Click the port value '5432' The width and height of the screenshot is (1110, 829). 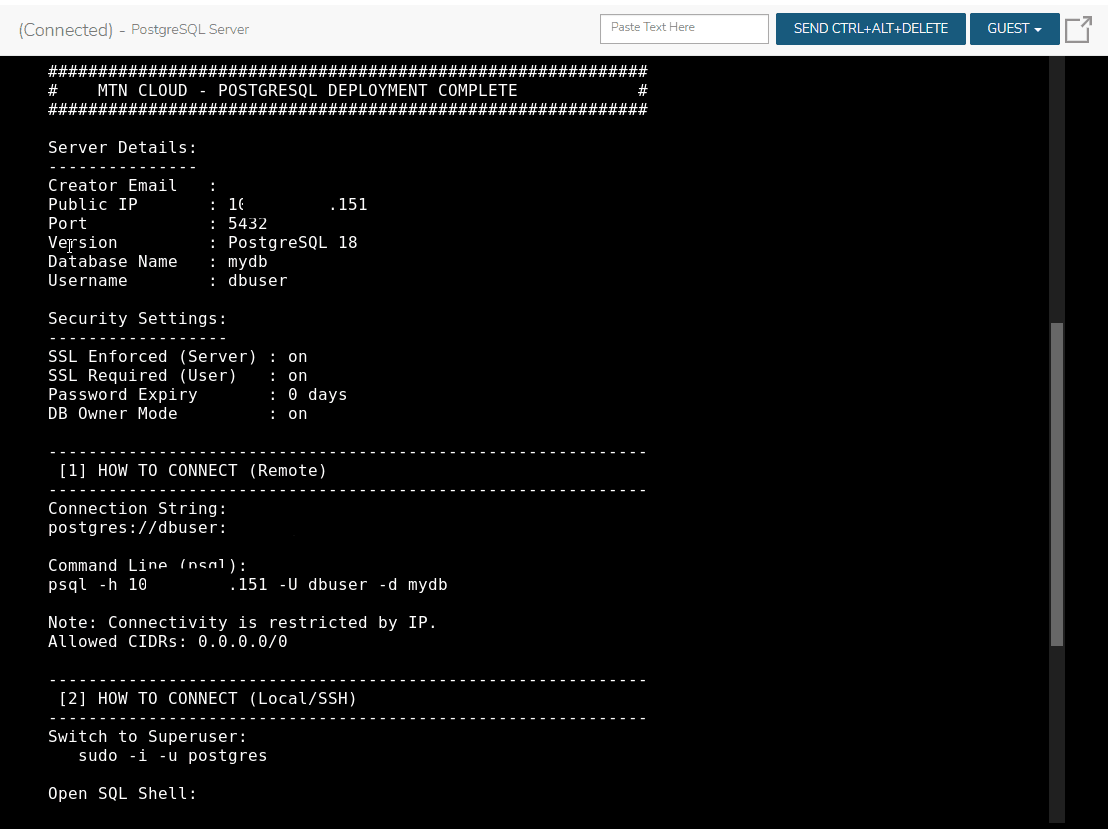248,224
